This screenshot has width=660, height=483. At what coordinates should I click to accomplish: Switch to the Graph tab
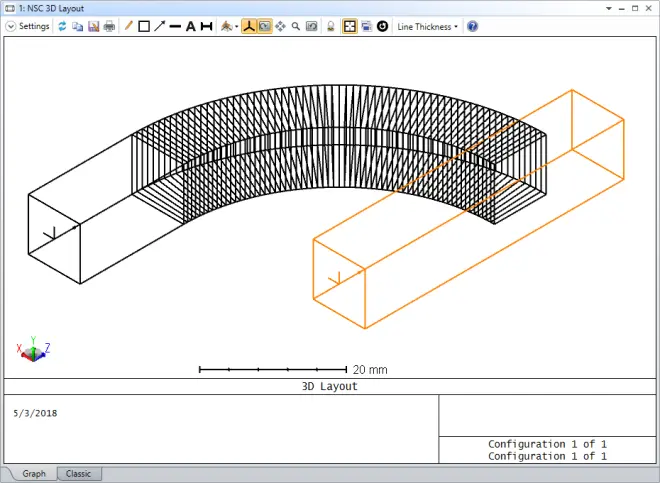click(x=34, y=474)
